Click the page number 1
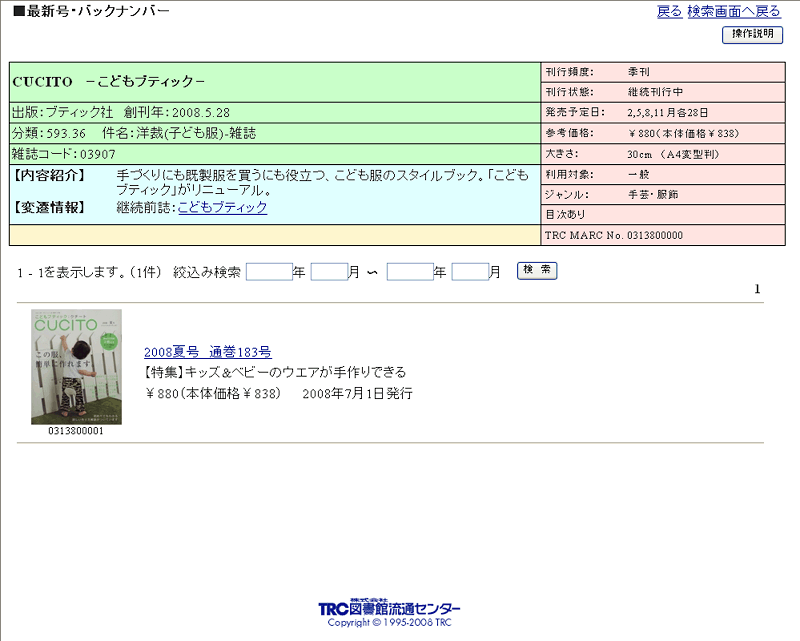Screen dimensions: 800x641 tap(757, 288)
